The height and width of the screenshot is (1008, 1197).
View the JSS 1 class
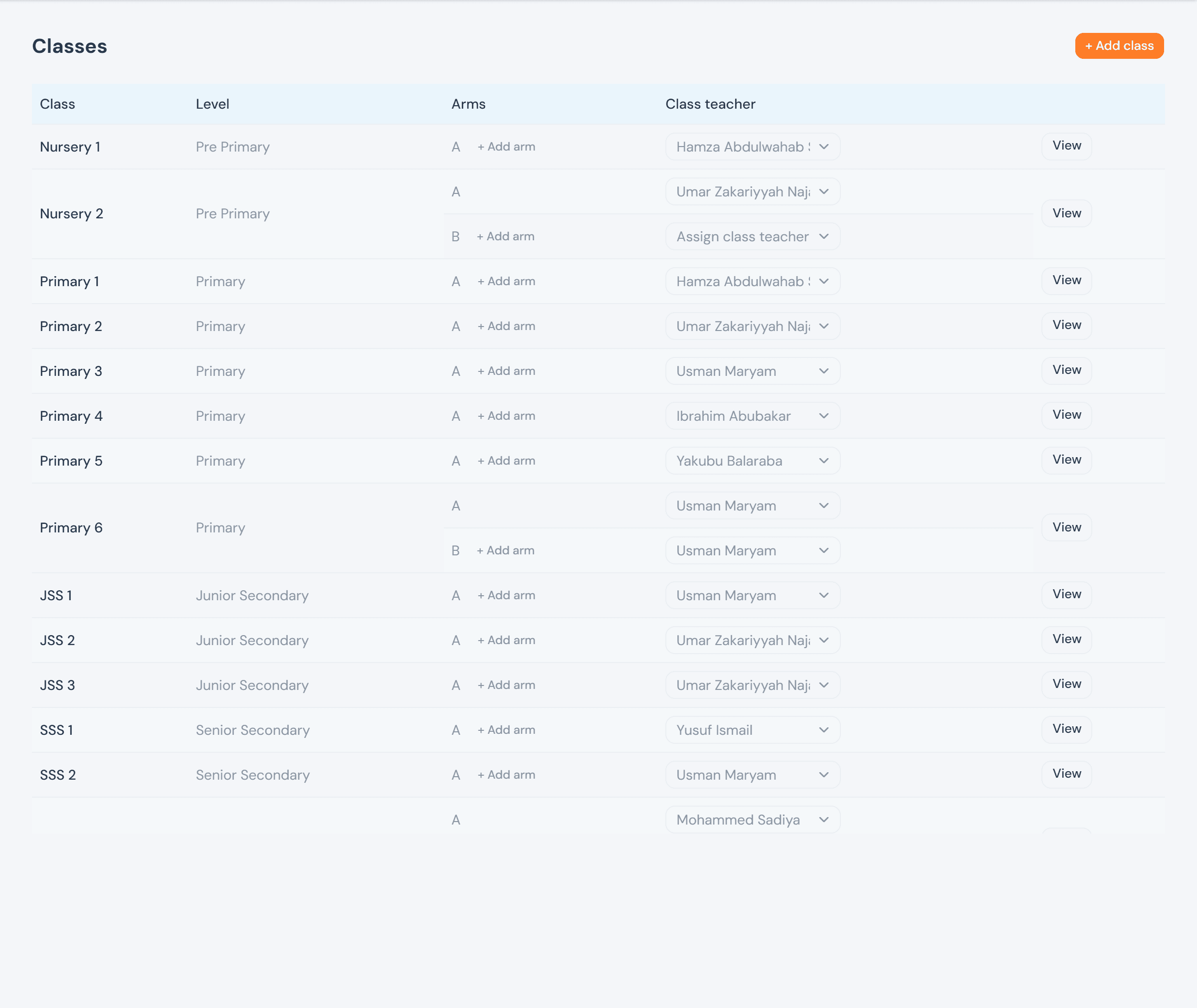pyautogui.click(x=1066, y=594)
